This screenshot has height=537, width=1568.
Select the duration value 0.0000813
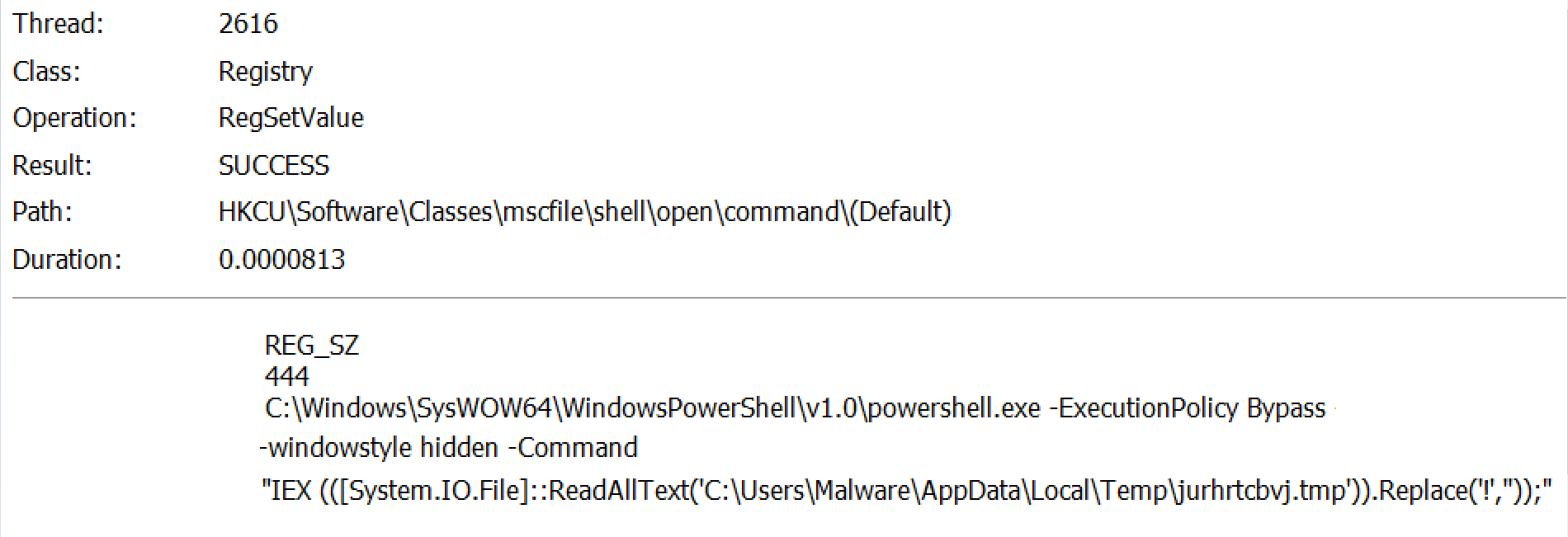pos(281,260)
